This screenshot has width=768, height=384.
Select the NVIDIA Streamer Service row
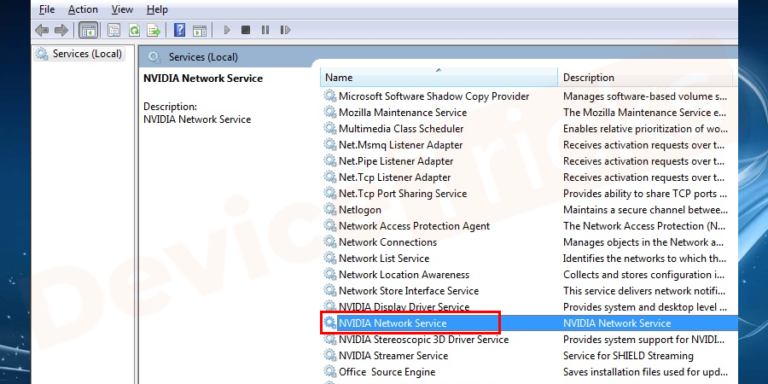530,356
